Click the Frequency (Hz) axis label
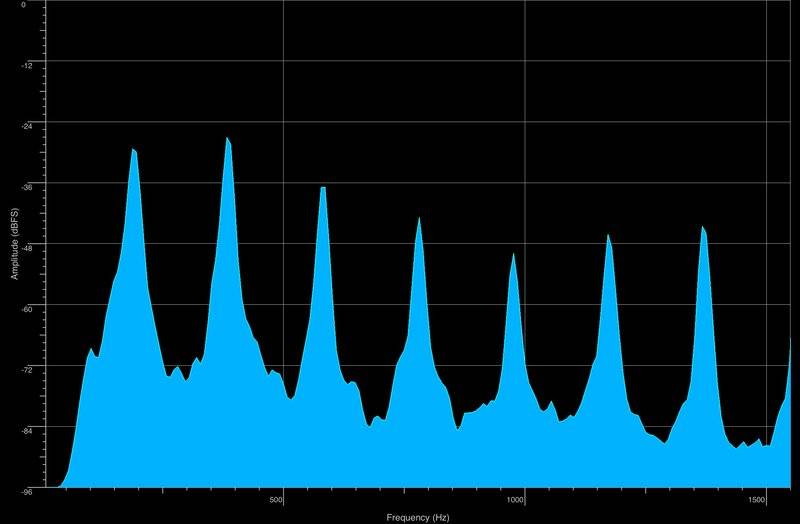The height and width of the screenshot is (524, 800). (418, 517)
